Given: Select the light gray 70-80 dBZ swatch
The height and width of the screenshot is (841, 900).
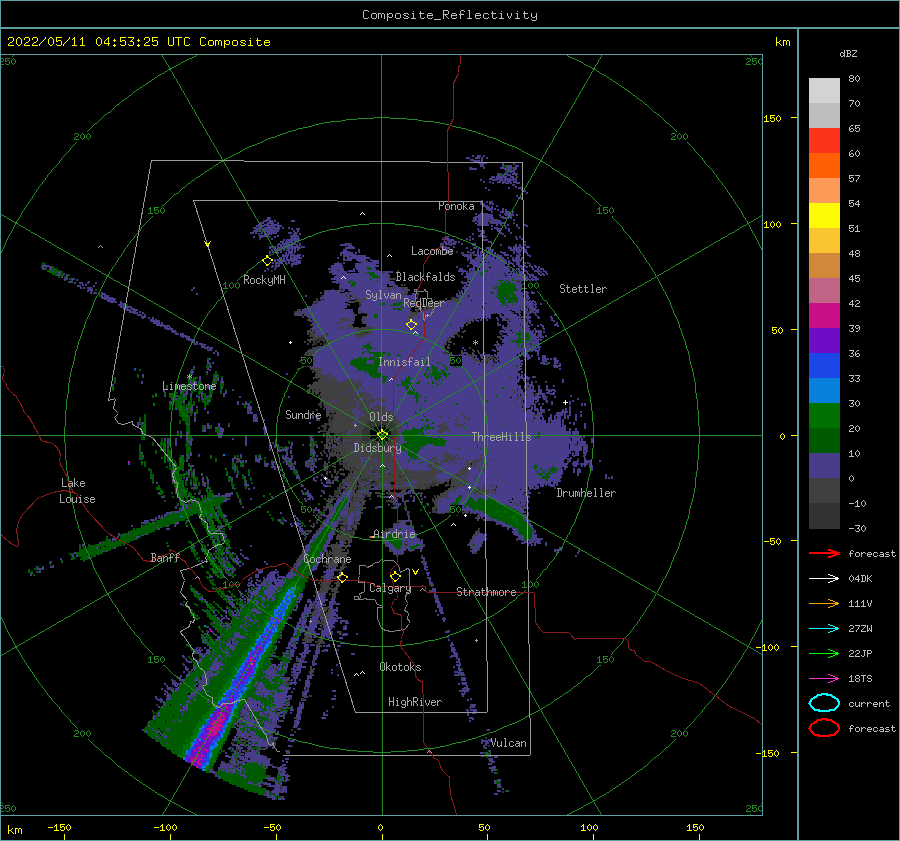Looking at the screenshot, I should coord(824,91).
